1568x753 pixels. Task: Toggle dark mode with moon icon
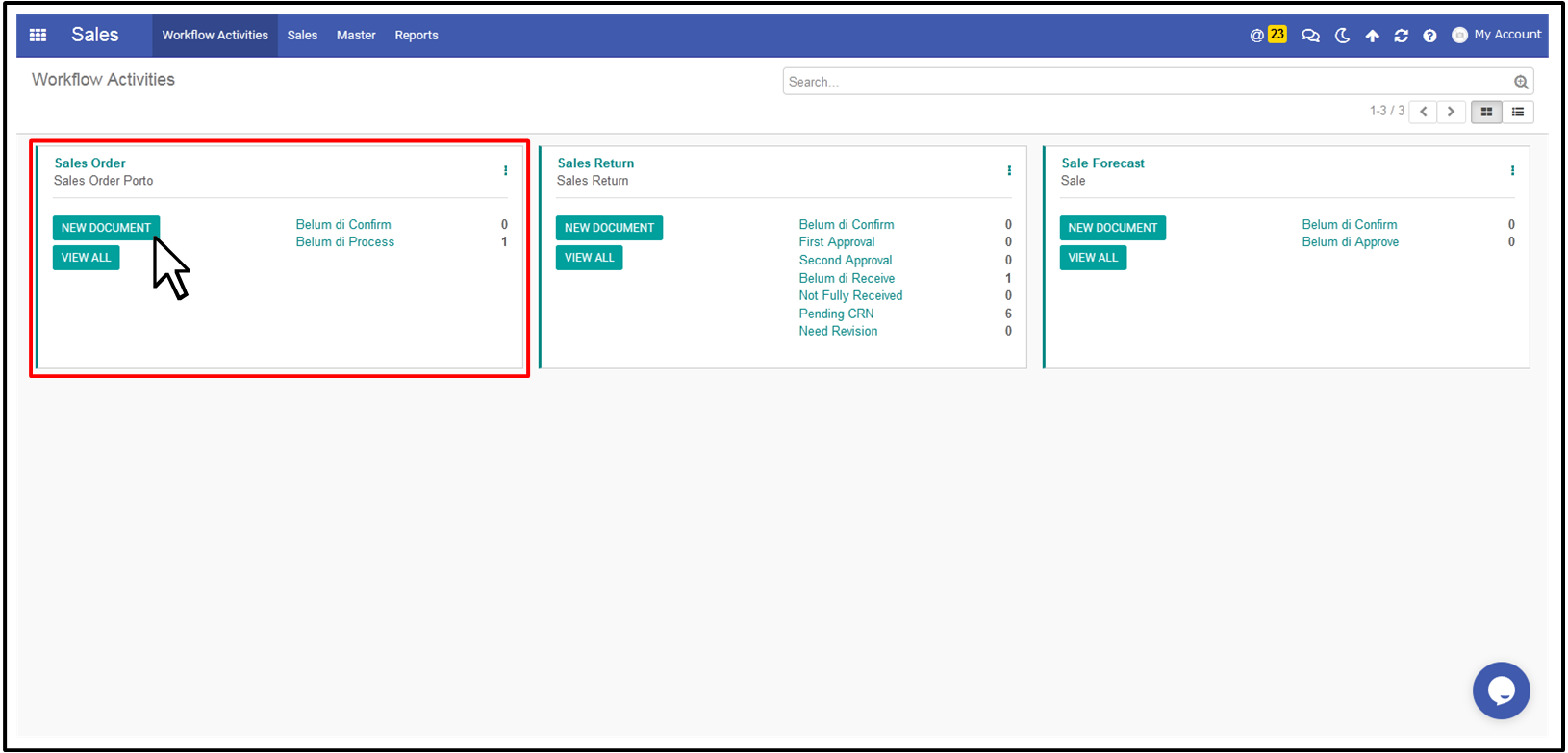click(x=1342, y=36)
